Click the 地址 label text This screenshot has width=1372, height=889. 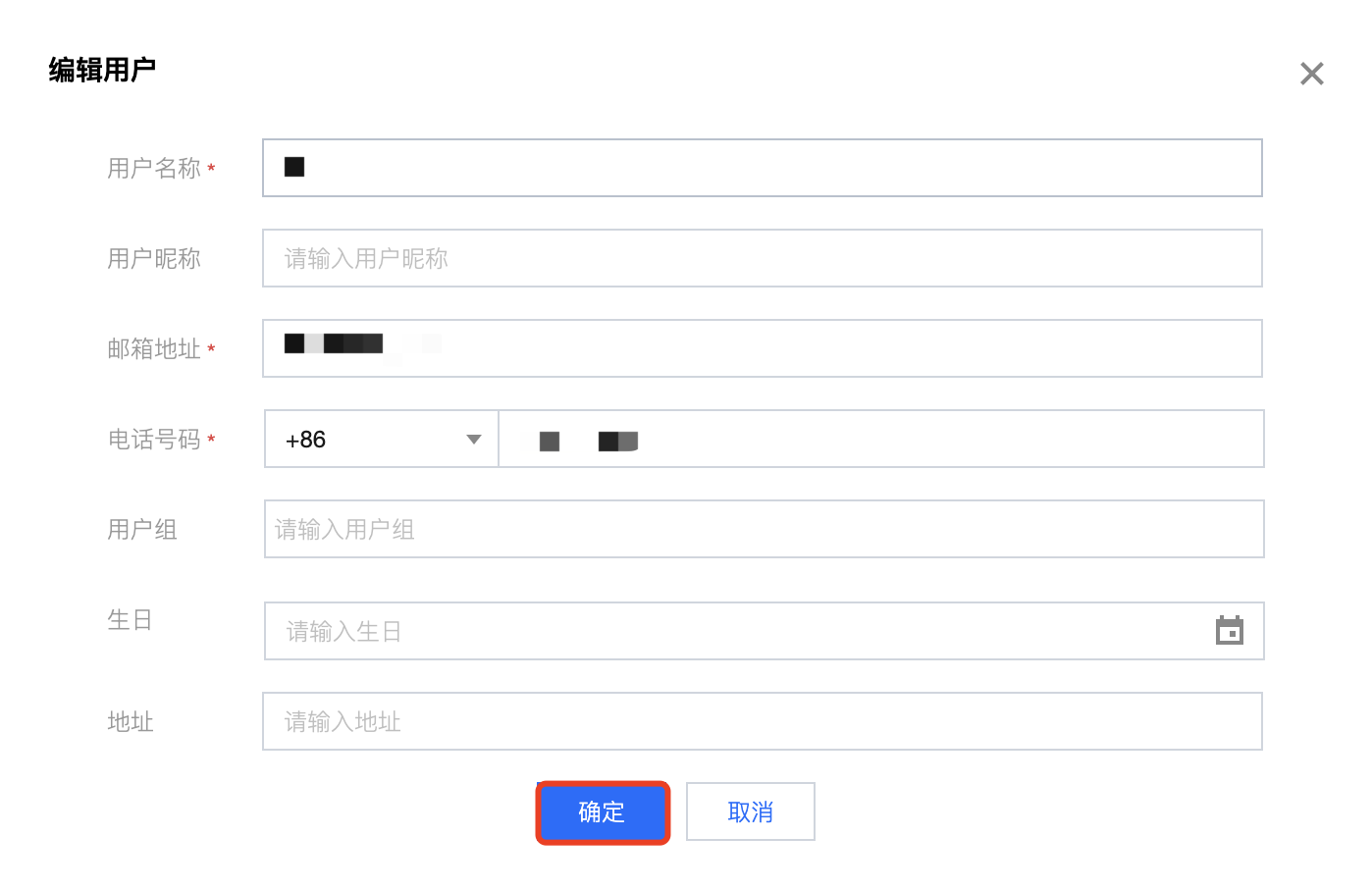[x=131, y=722]
